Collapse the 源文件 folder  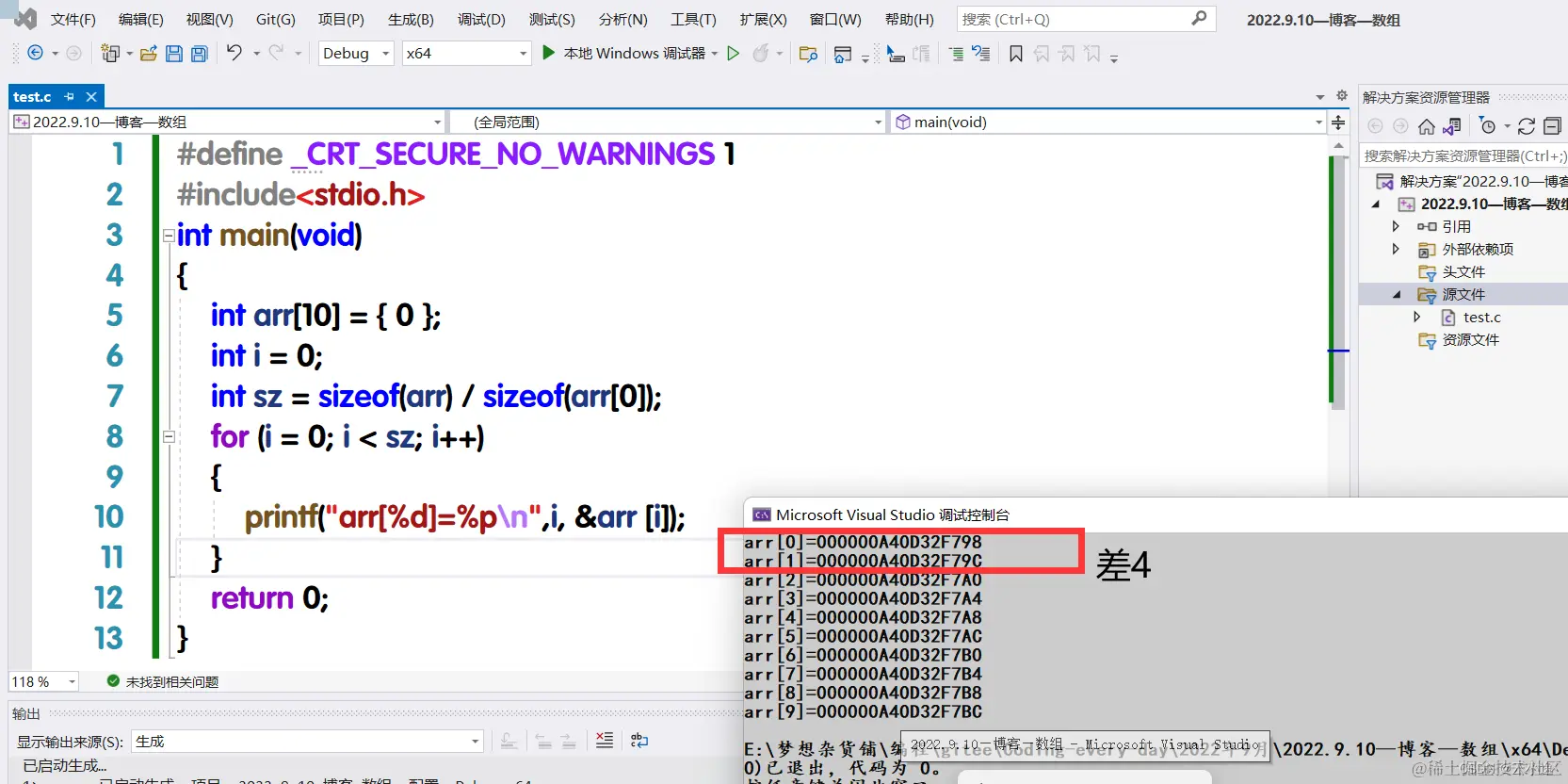click(x=1397, y=294)
